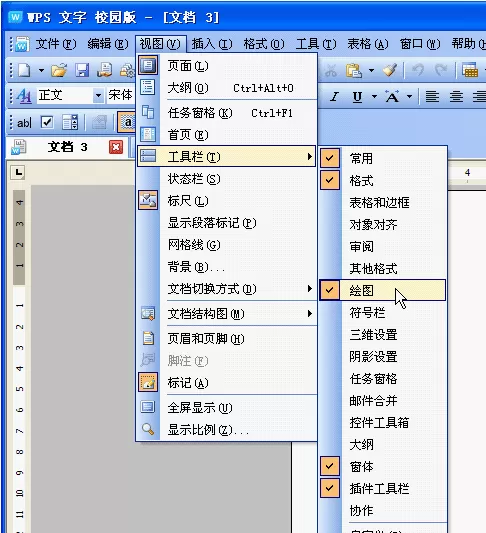Click the text field form control icon
The height and width of the screenshot is (533, 486).
[x=24, y=123]
